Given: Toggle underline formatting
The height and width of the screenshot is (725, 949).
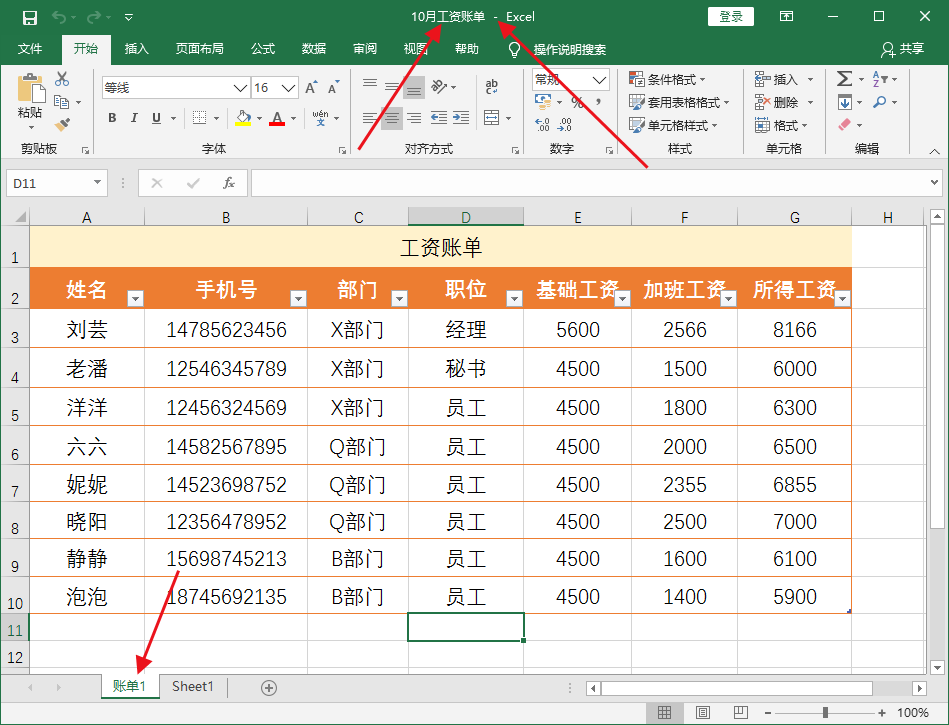Looking at the screenshot, I should pos(157,117).
